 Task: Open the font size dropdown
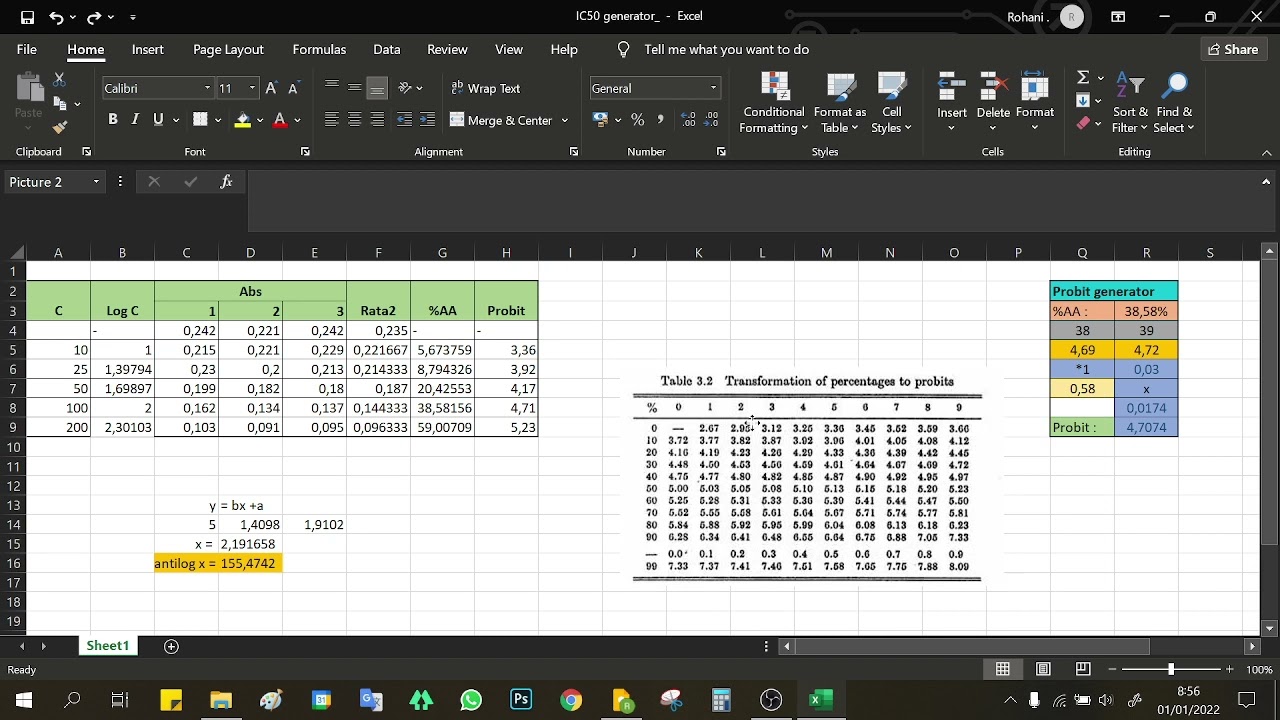(x=252, y=88)
